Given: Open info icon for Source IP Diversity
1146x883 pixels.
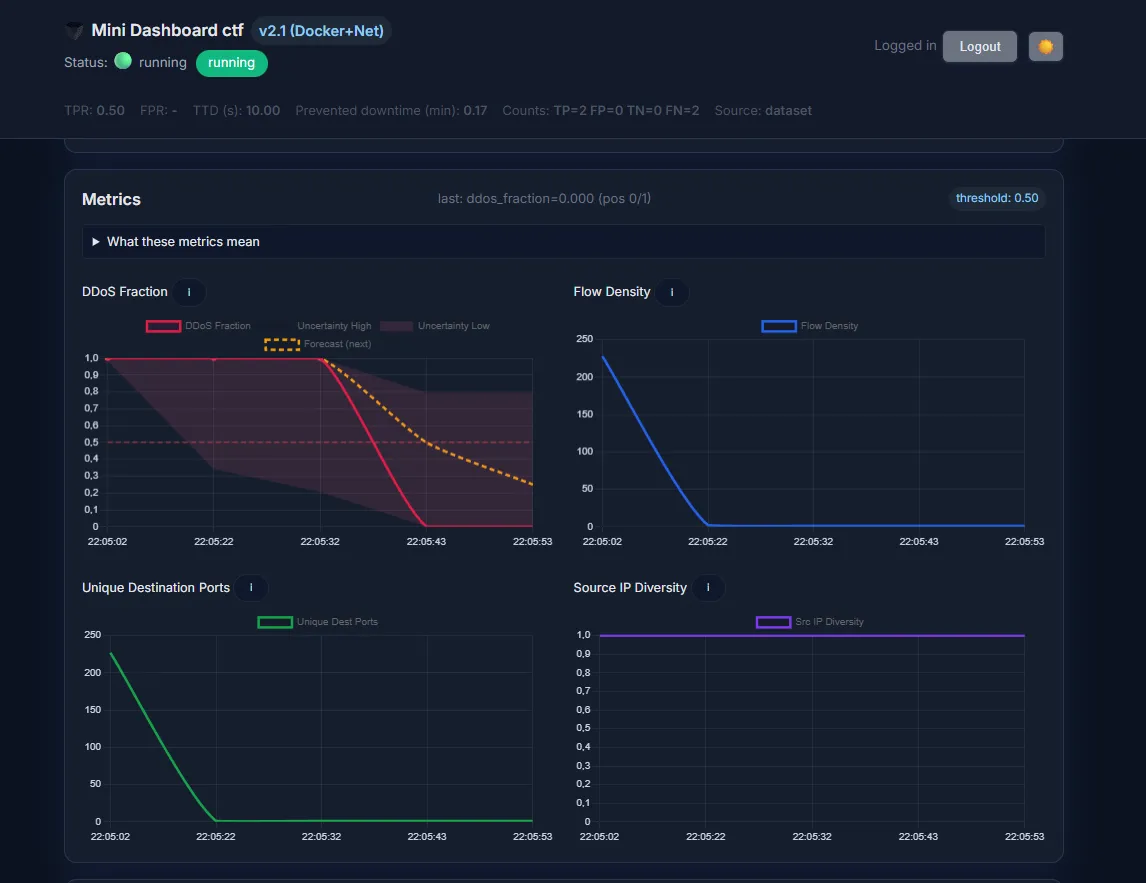Looking at the screenshot, I should pyautogui.click(x=708, y=588).
